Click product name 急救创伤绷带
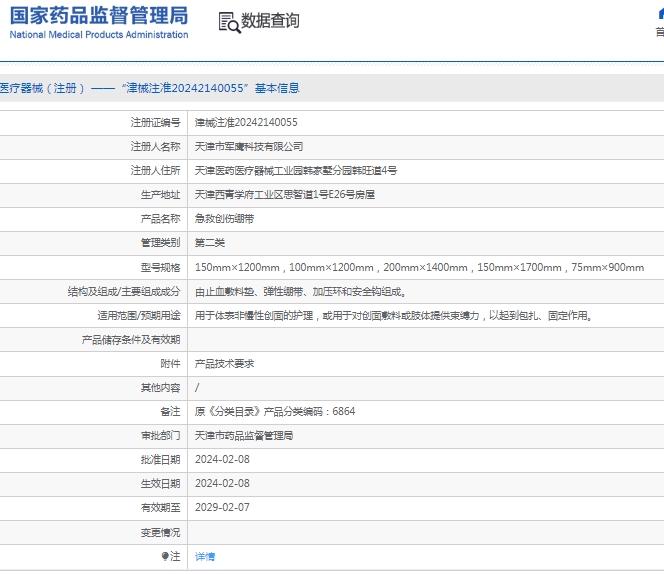The height and width of the screenshot is (574, 664). point(224,219)
